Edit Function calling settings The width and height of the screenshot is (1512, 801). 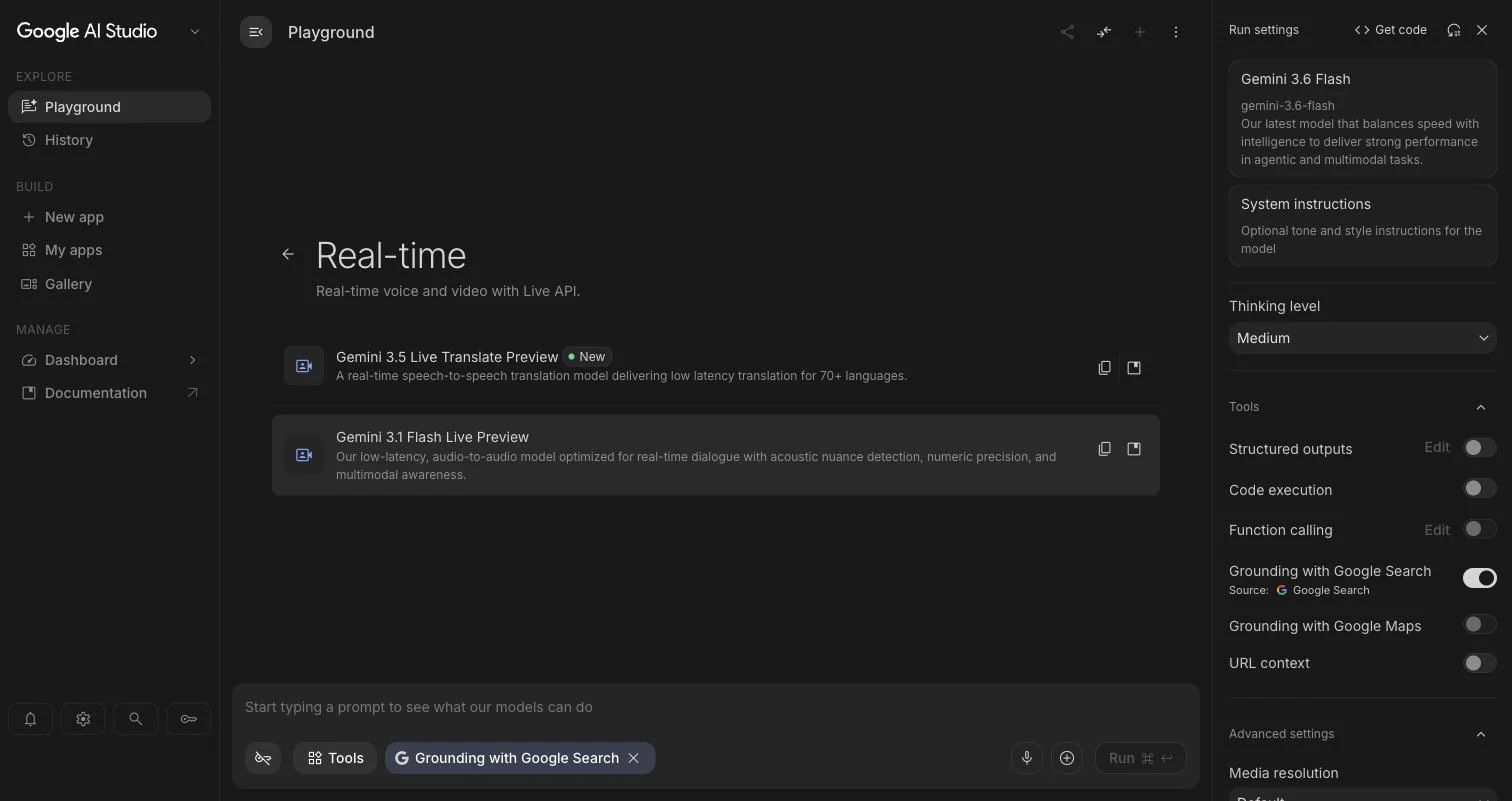pos(1437,530)
